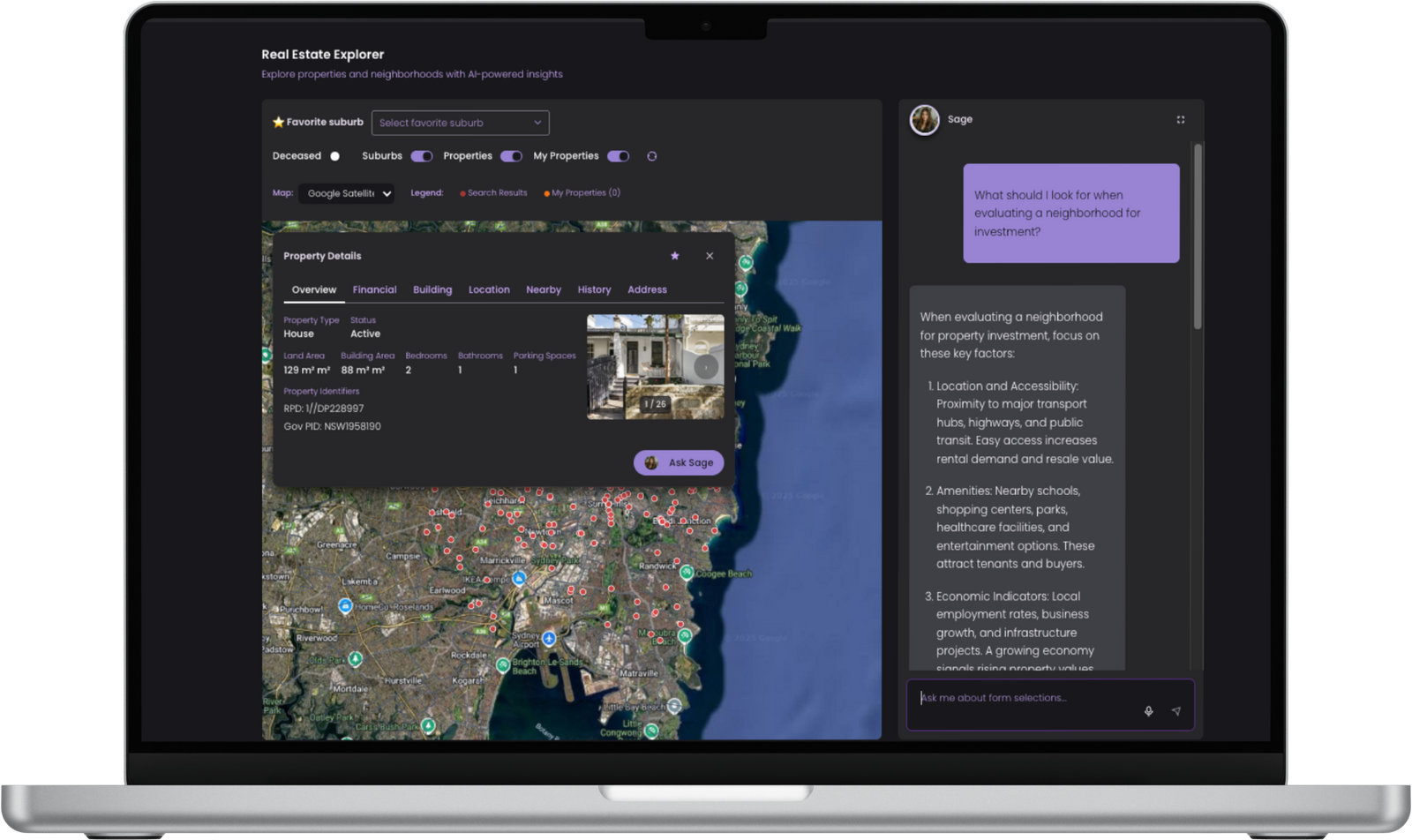Click the microphone icon in chat input
The width and height of the screenshot is (1412, 840).
tap(1148, 711)
